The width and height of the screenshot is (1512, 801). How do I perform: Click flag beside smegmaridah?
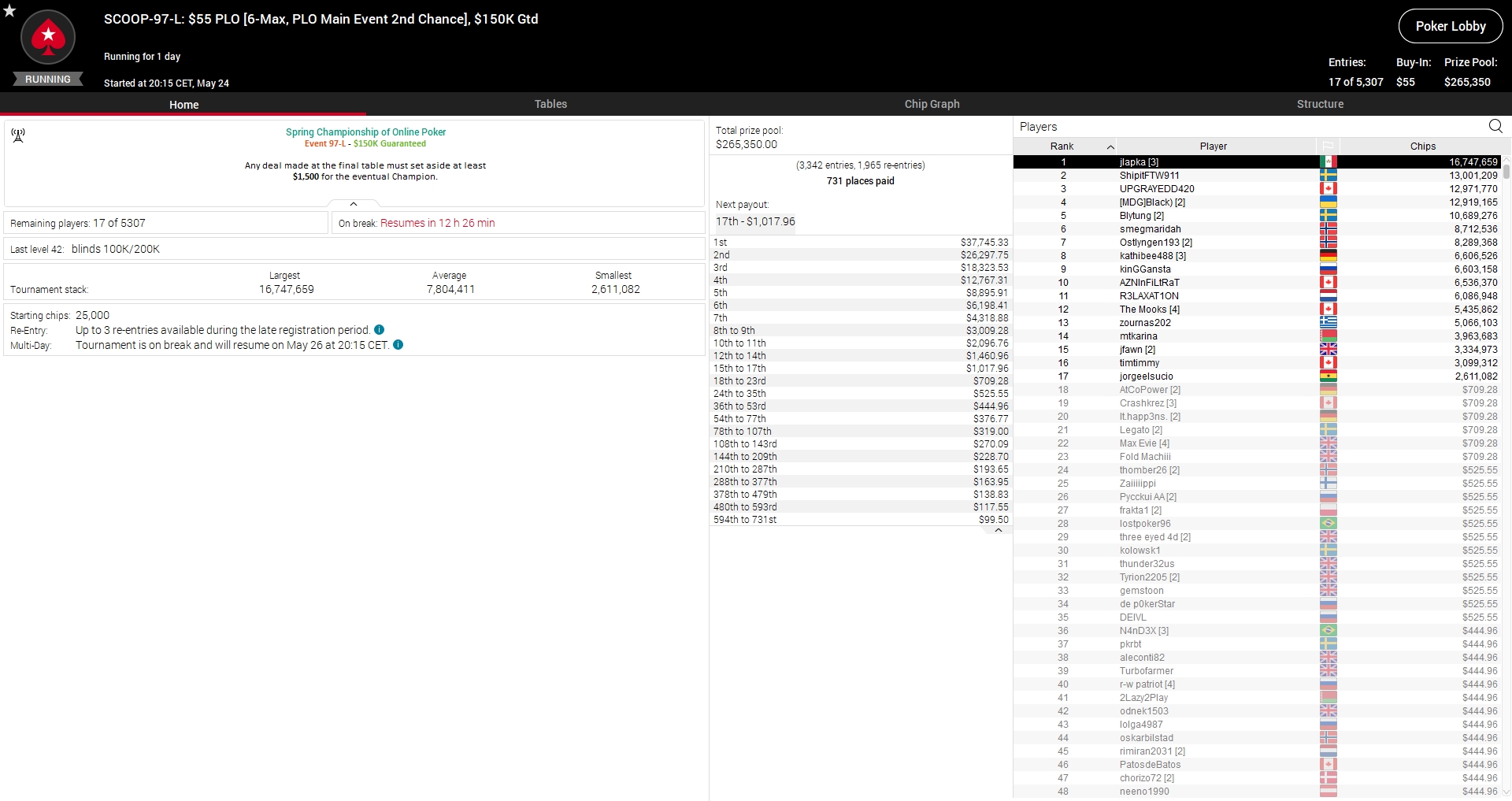(1328, 229)
